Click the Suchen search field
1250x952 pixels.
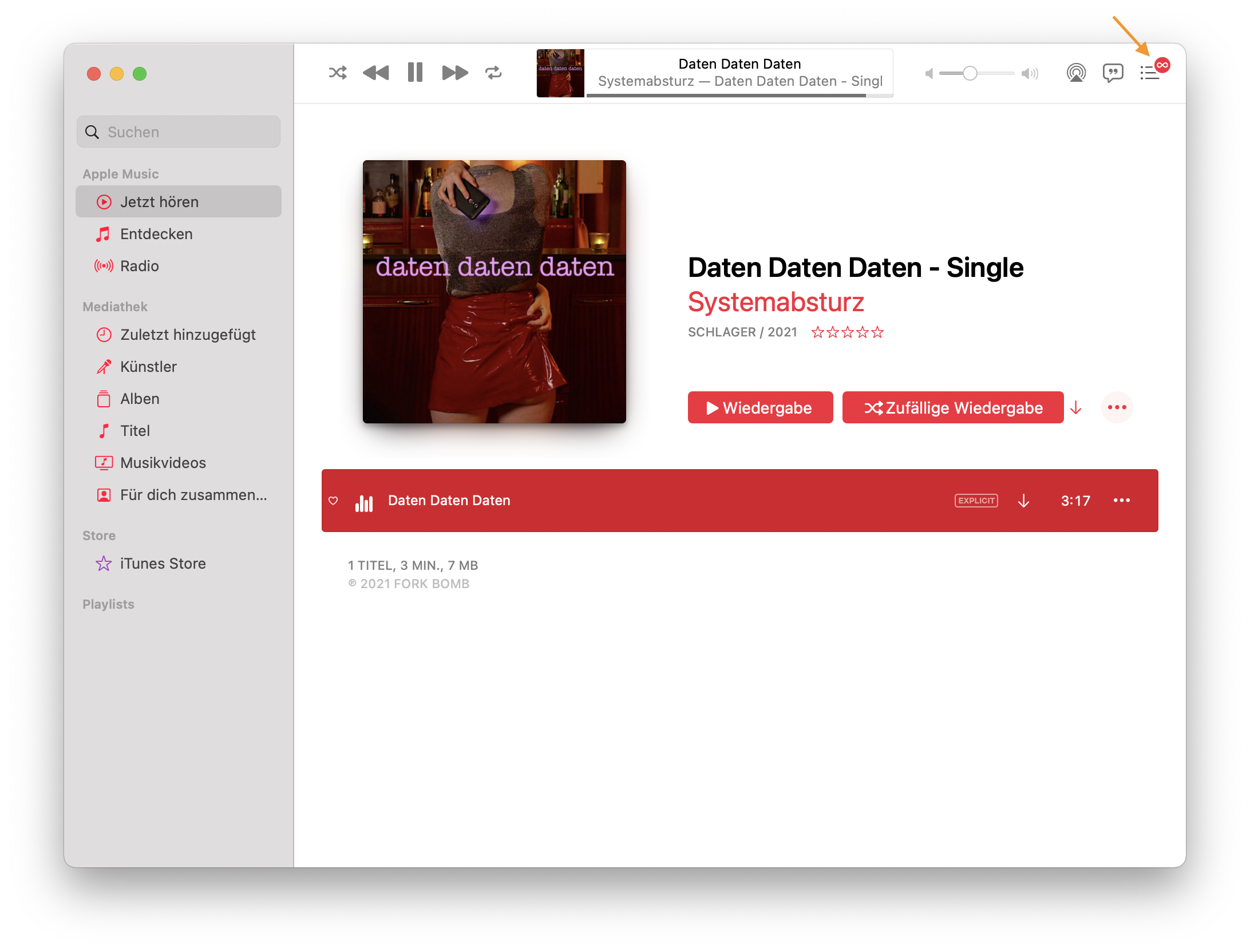[179, 132]
